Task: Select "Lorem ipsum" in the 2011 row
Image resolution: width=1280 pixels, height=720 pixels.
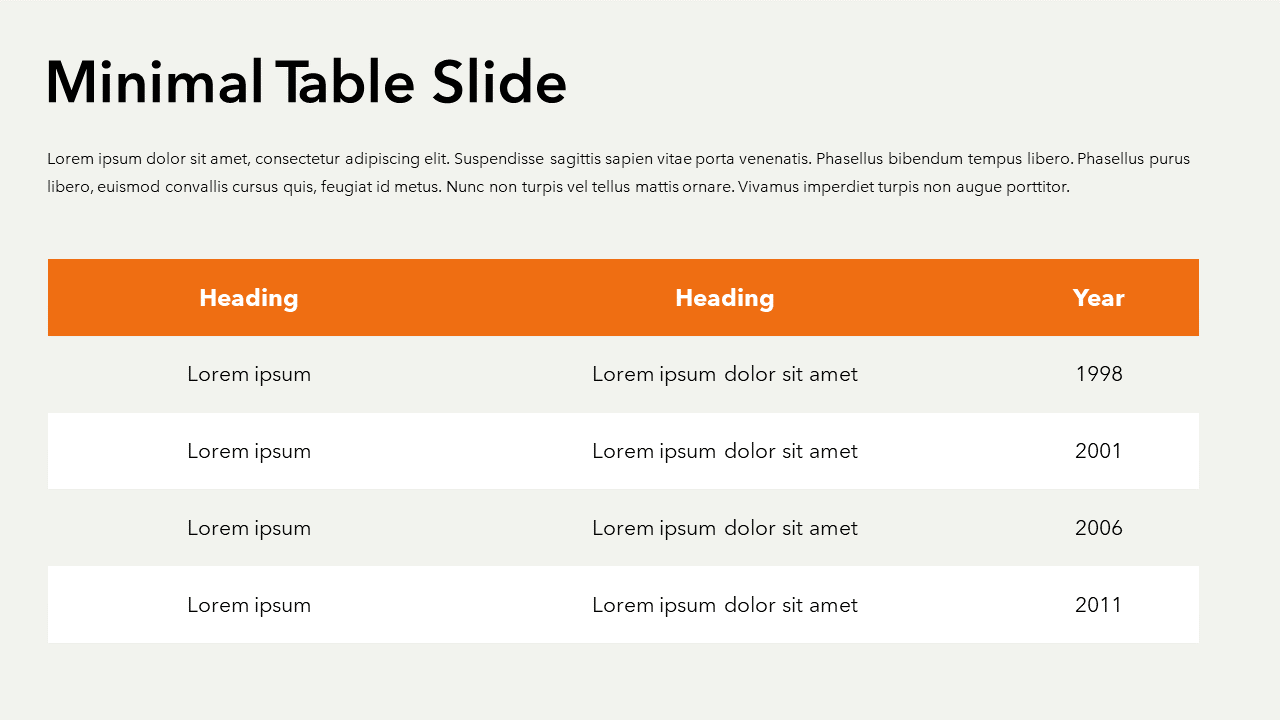Action: (249, 605)
